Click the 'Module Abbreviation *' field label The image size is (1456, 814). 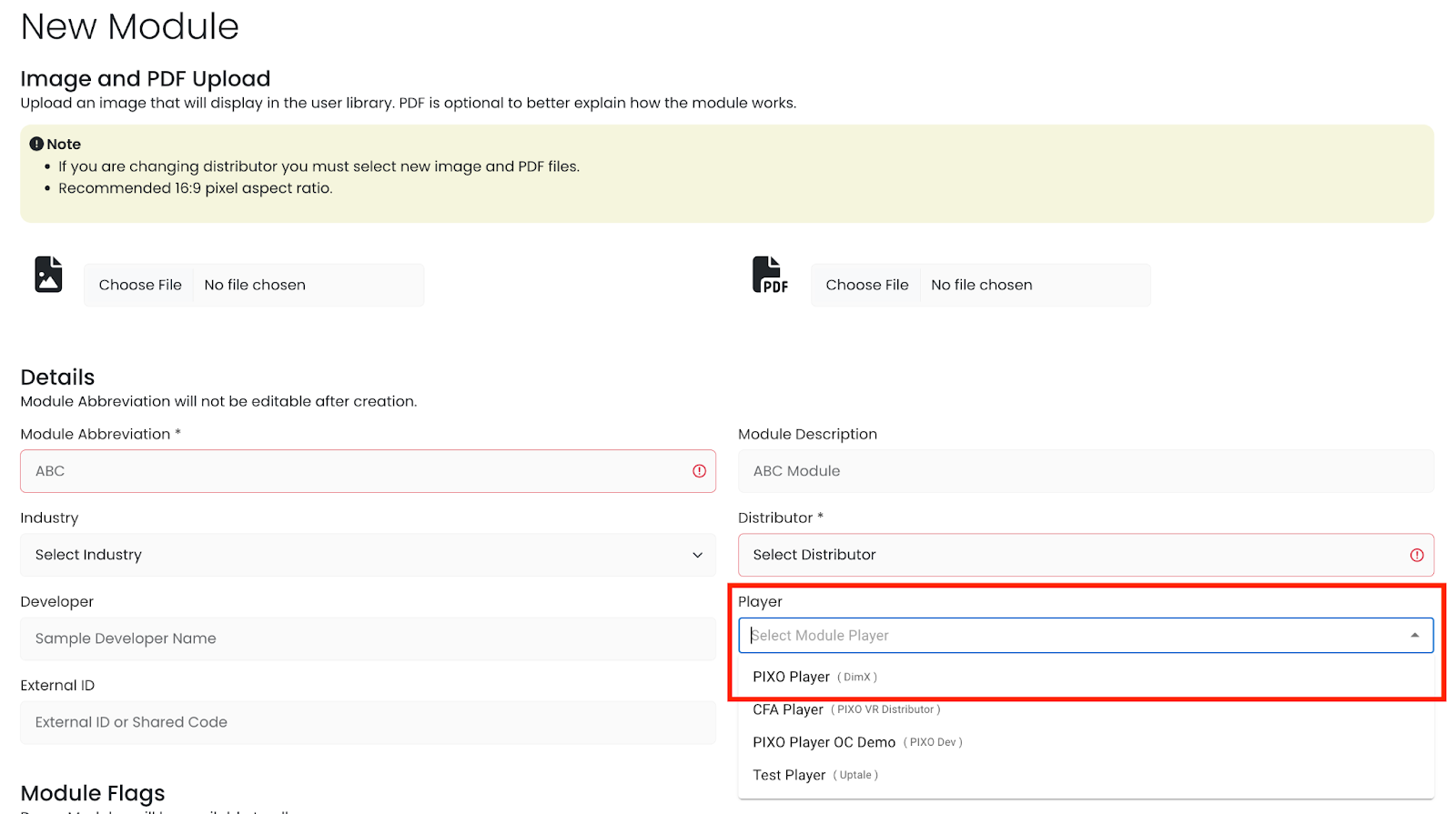(101, 434)
